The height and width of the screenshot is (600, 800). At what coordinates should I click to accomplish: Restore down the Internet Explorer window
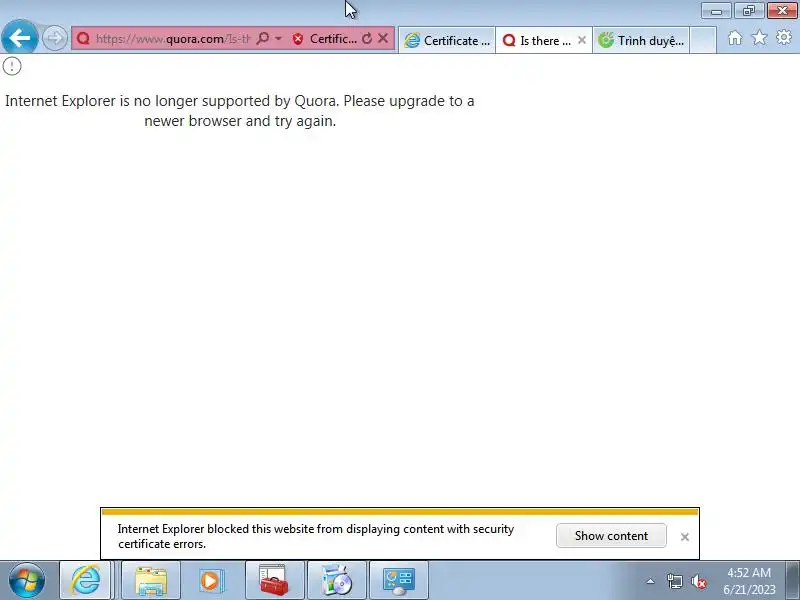(748, 11)
